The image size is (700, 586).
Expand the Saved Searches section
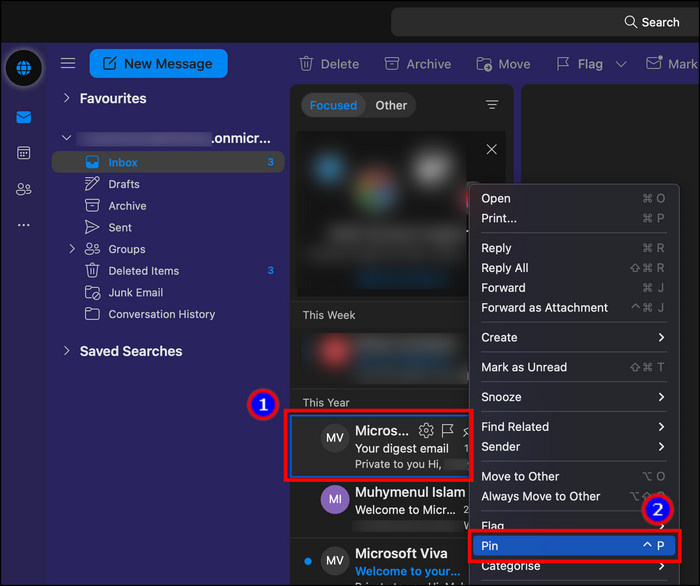point(67,351)
